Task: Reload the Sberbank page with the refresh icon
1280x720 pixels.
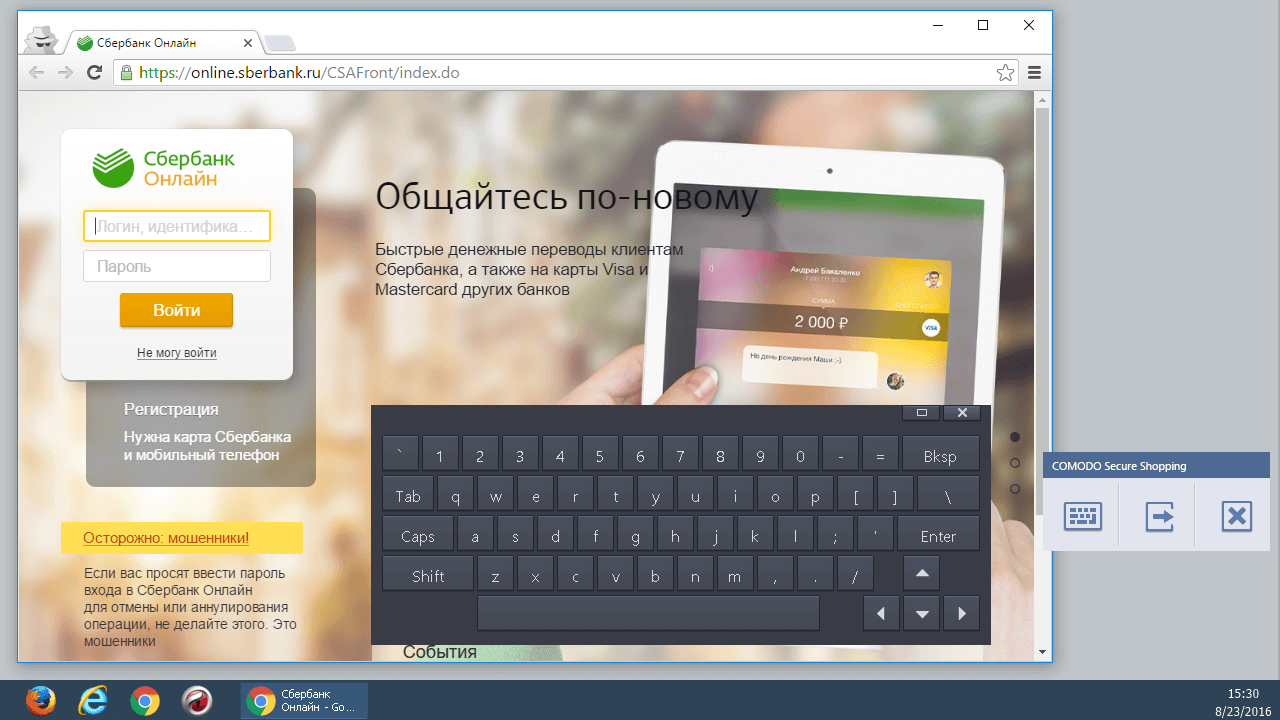Action: pyautogui.click(x=94, y=72)
